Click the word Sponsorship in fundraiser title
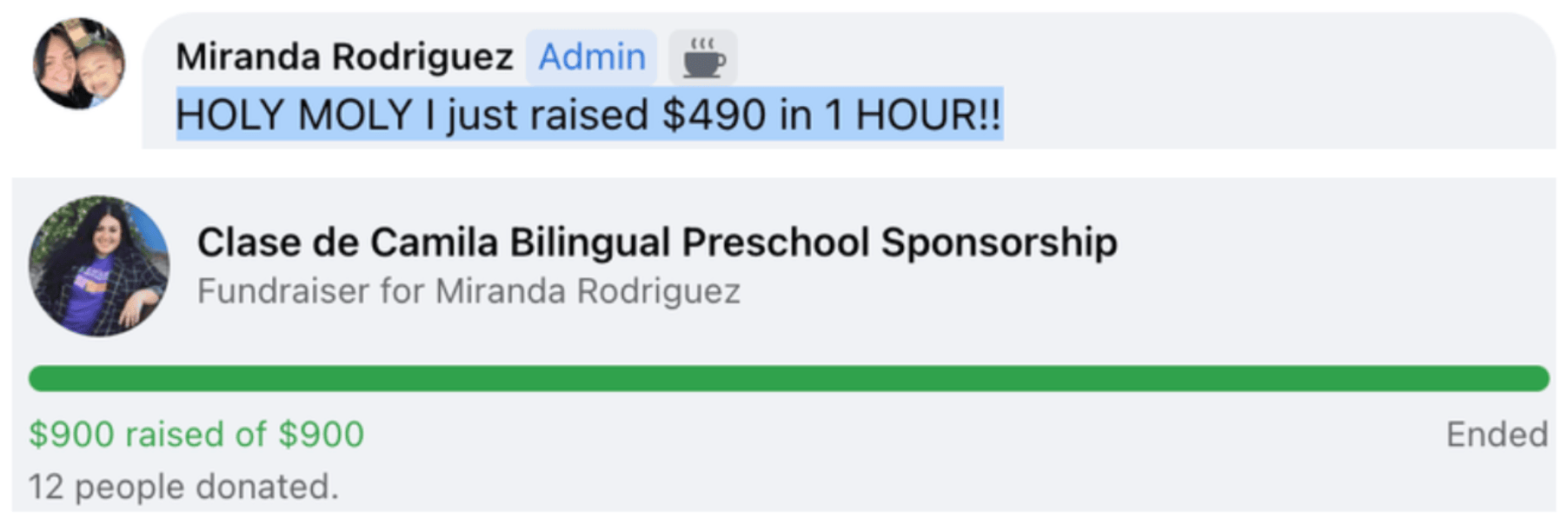 click(x=1000, y=242)
